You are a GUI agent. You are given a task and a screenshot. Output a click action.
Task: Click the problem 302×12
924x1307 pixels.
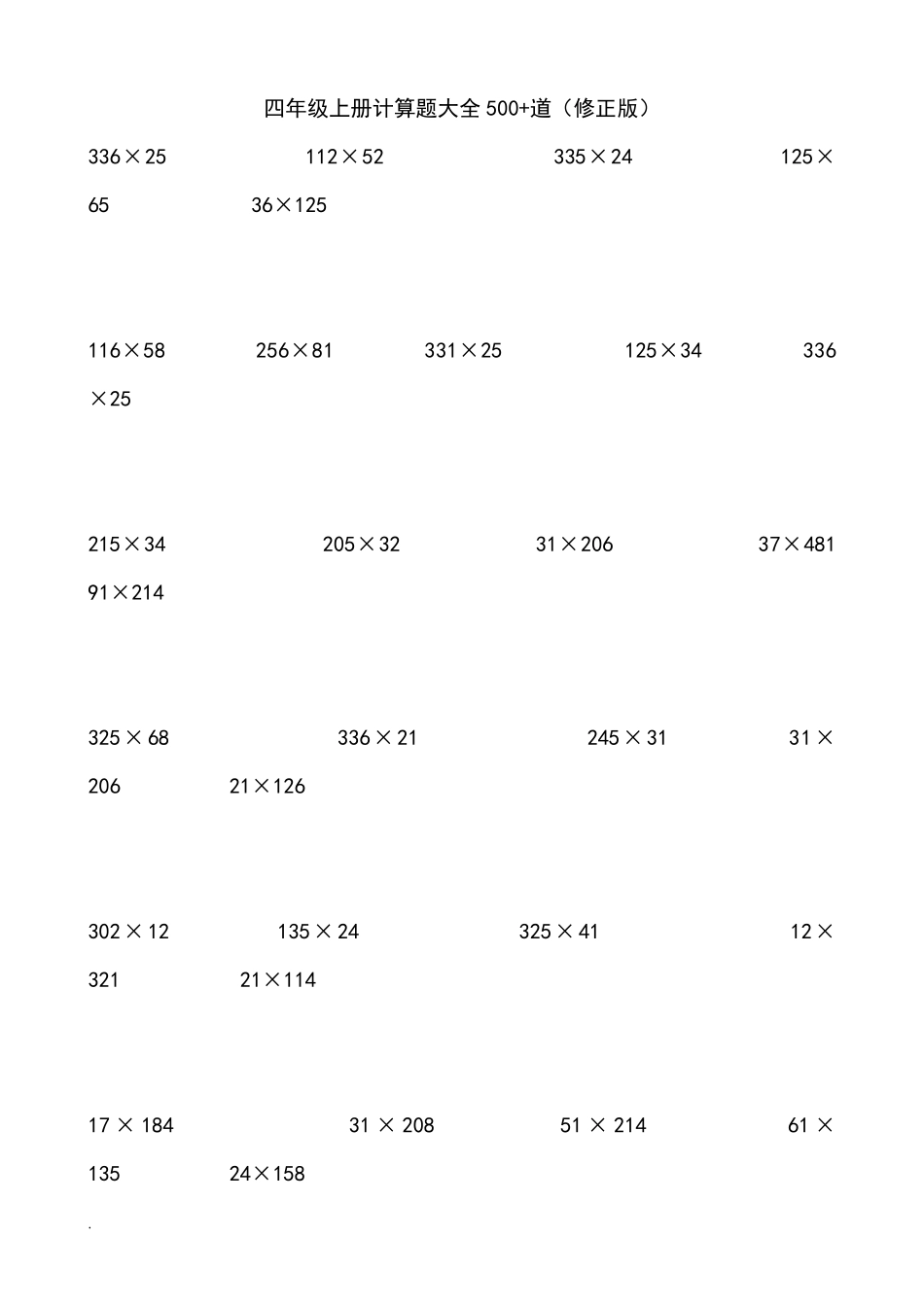pos(128,932)
